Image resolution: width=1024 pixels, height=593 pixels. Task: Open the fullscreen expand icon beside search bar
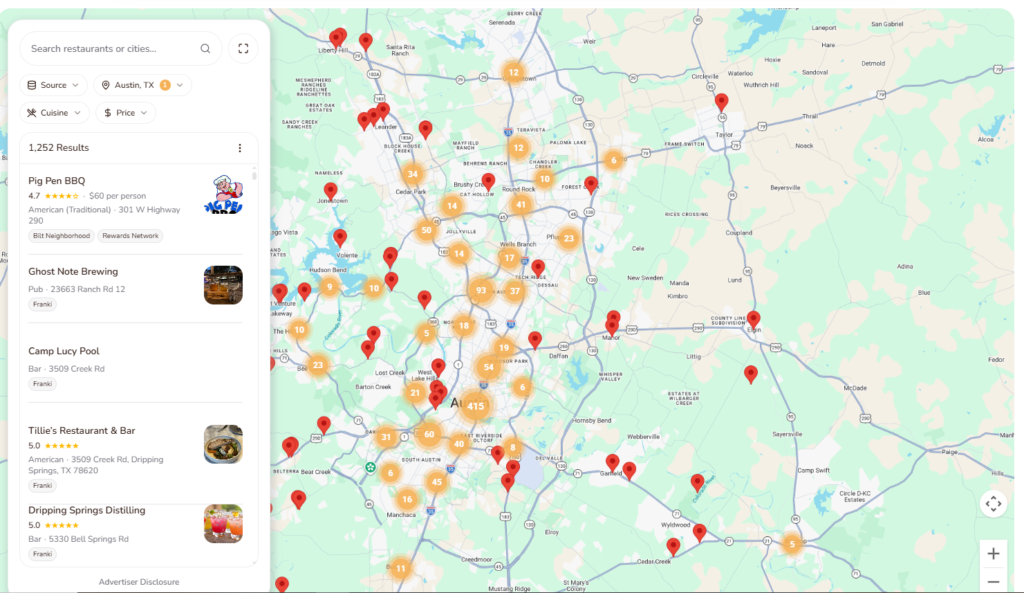tap(243, 48)
